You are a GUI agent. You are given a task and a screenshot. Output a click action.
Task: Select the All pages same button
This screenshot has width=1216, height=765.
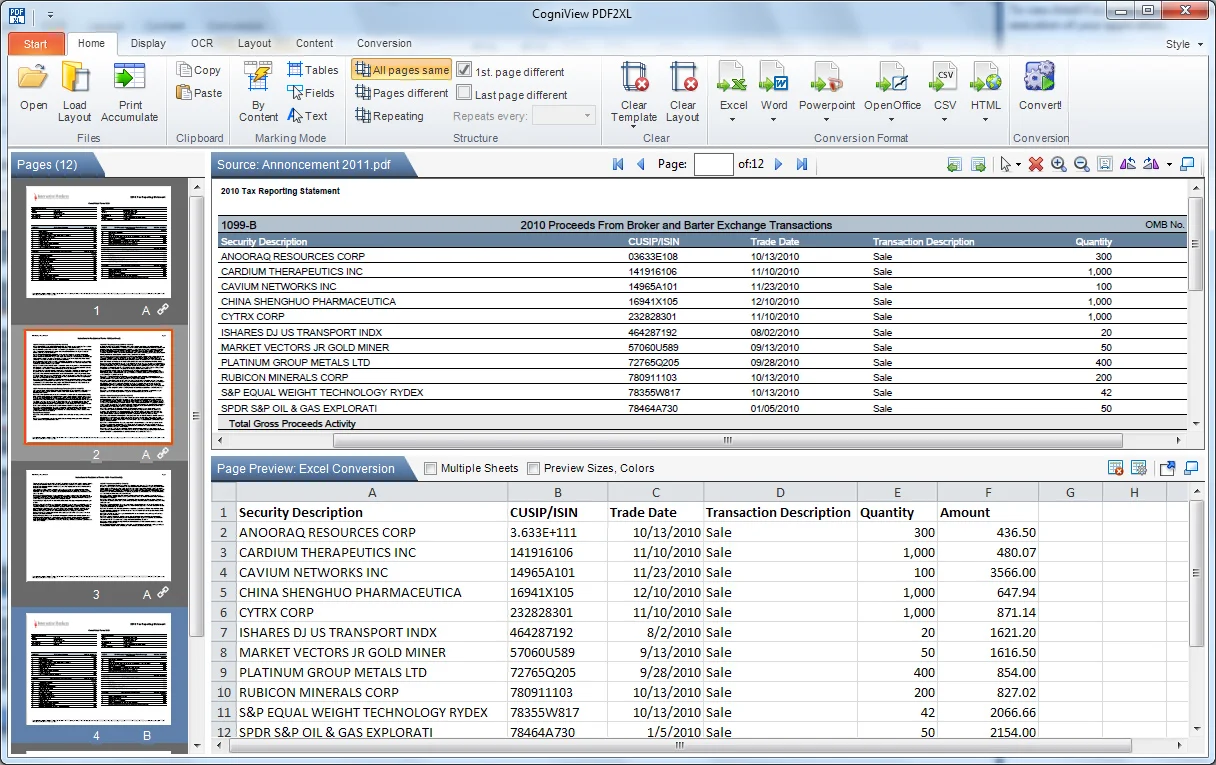(x=401, y=70)
